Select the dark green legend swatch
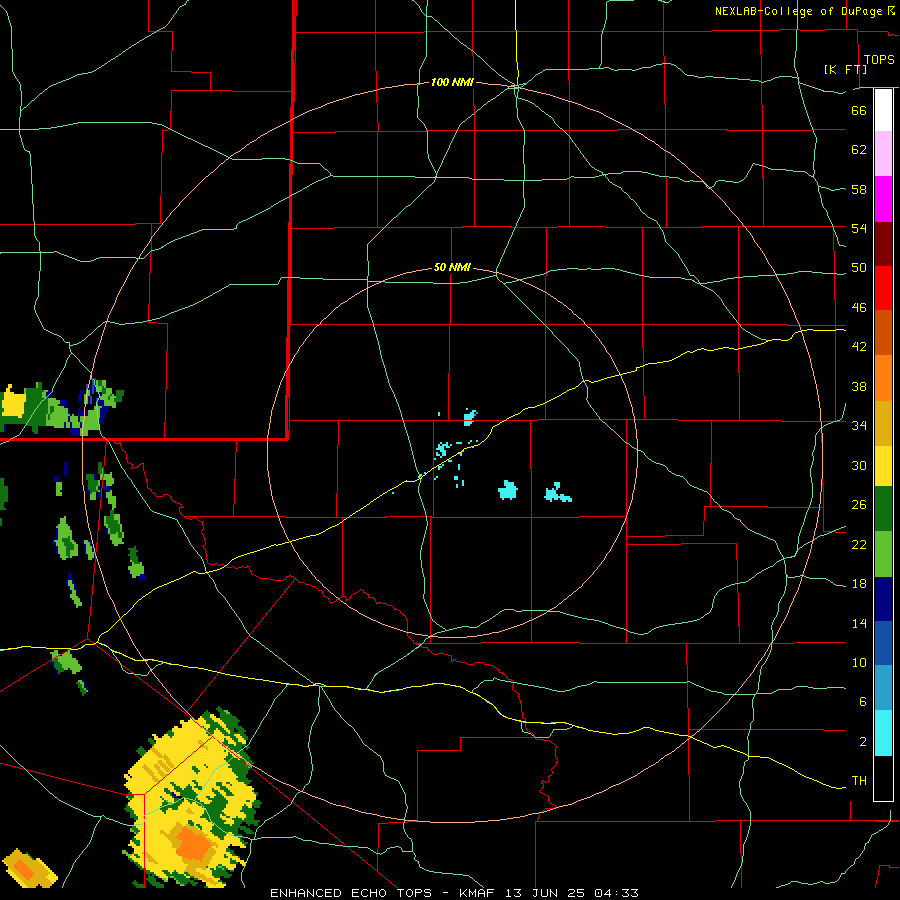900x900 pixels. 883,509
